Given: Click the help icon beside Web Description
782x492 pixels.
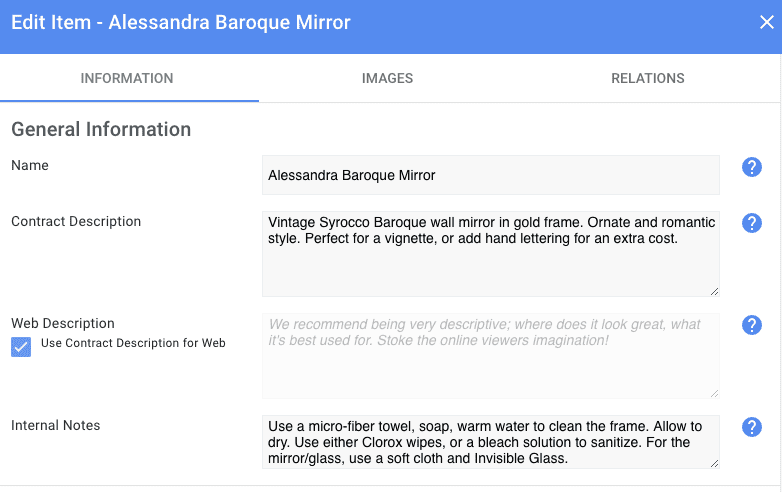Looking at the screenshot, I should point(752,325).
